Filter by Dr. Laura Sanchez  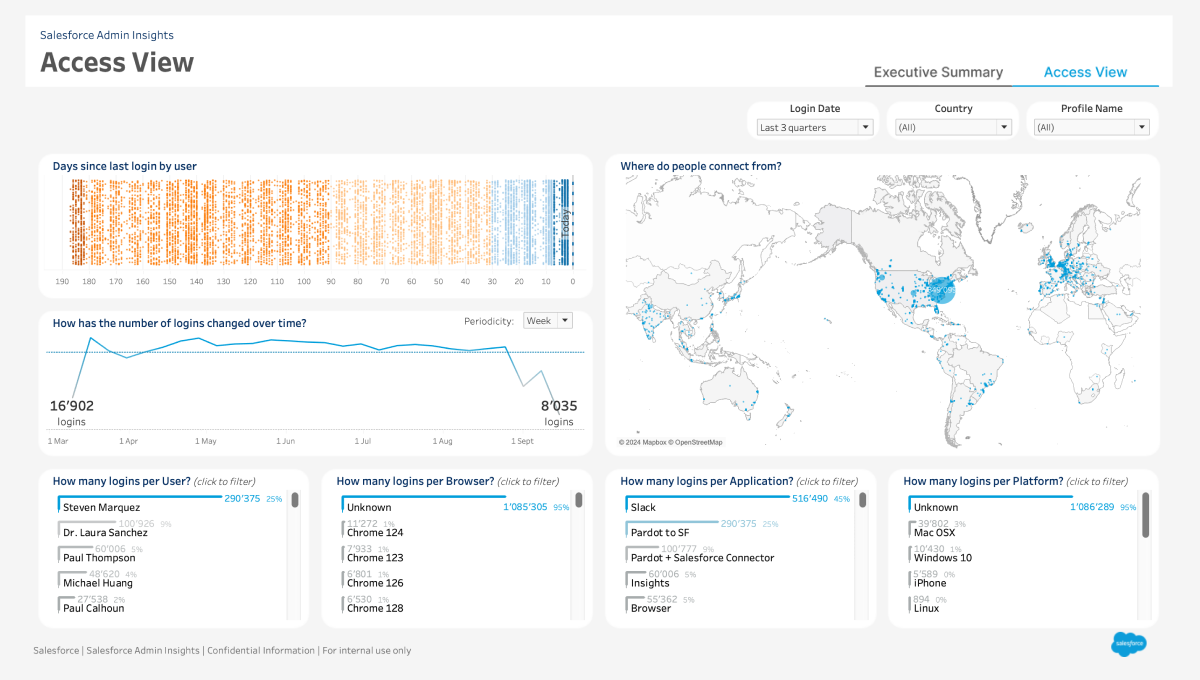105,532
